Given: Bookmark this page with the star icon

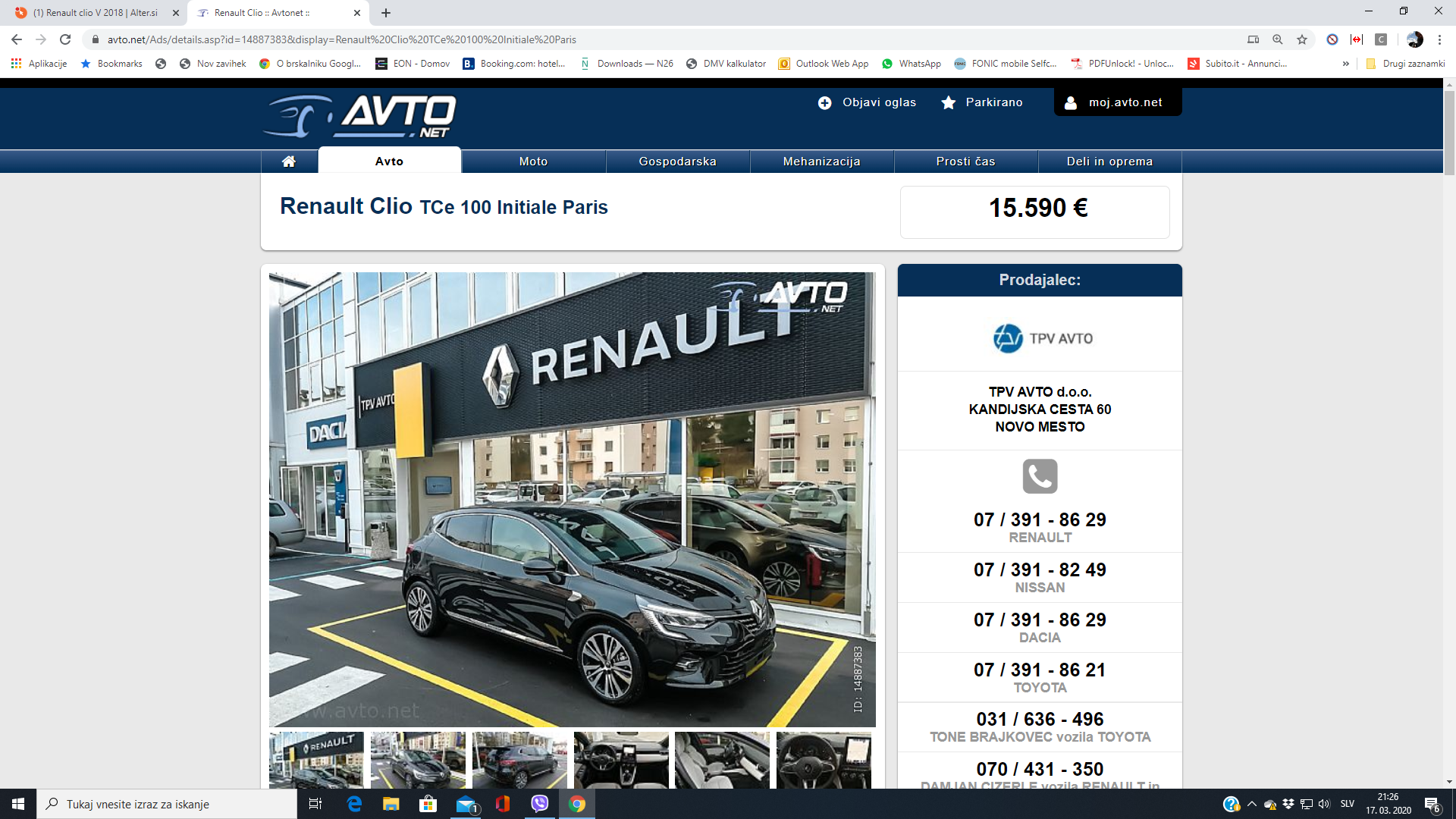Looking at the screenshot, I should tap(1302, 39).
